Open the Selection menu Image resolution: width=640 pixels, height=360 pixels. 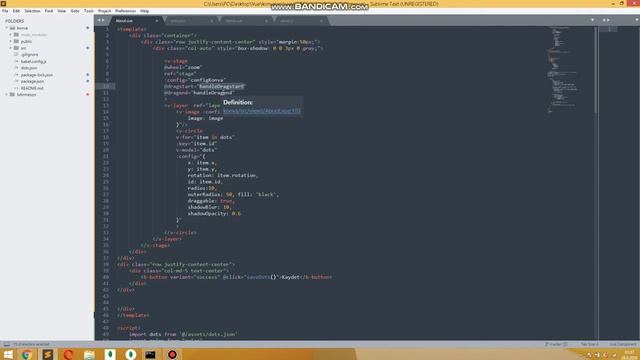(32, 11)
